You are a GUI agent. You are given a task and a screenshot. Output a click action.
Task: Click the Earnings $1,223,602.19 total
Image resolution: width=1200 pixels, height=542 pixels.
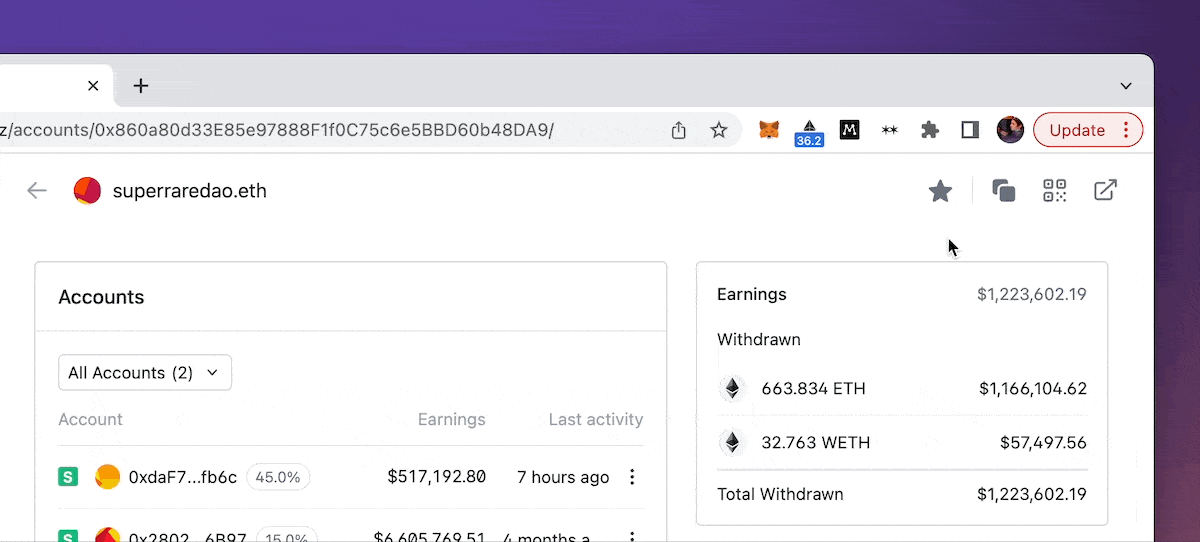pos(1031,294)
